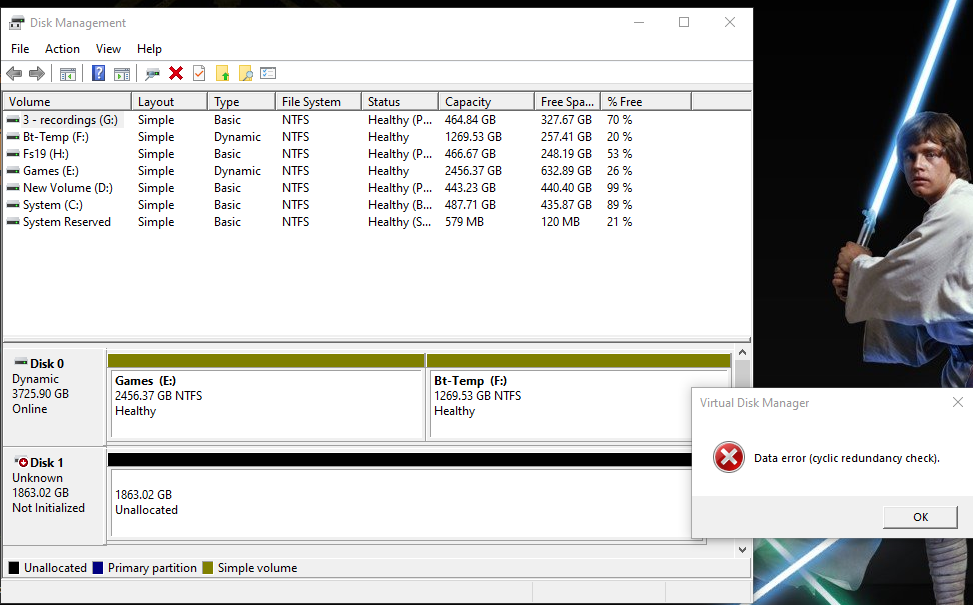973x605 pixels.
Task: Click the checkmark properties page icon
Action: [x=199, y=73]
